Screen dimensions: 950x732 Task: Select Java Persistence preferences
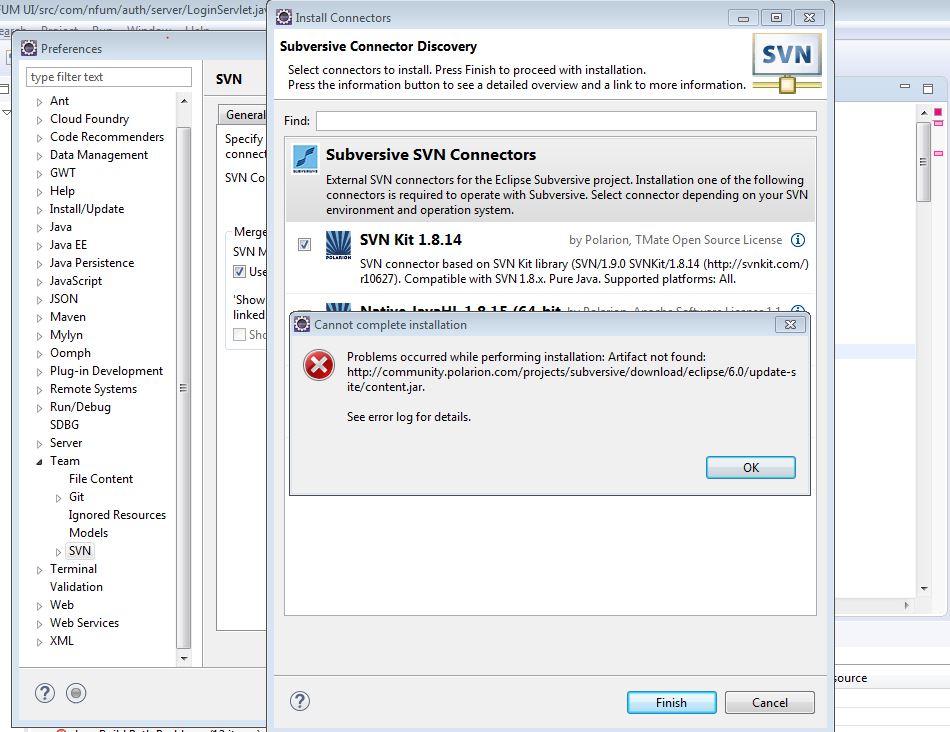point(92,263)
